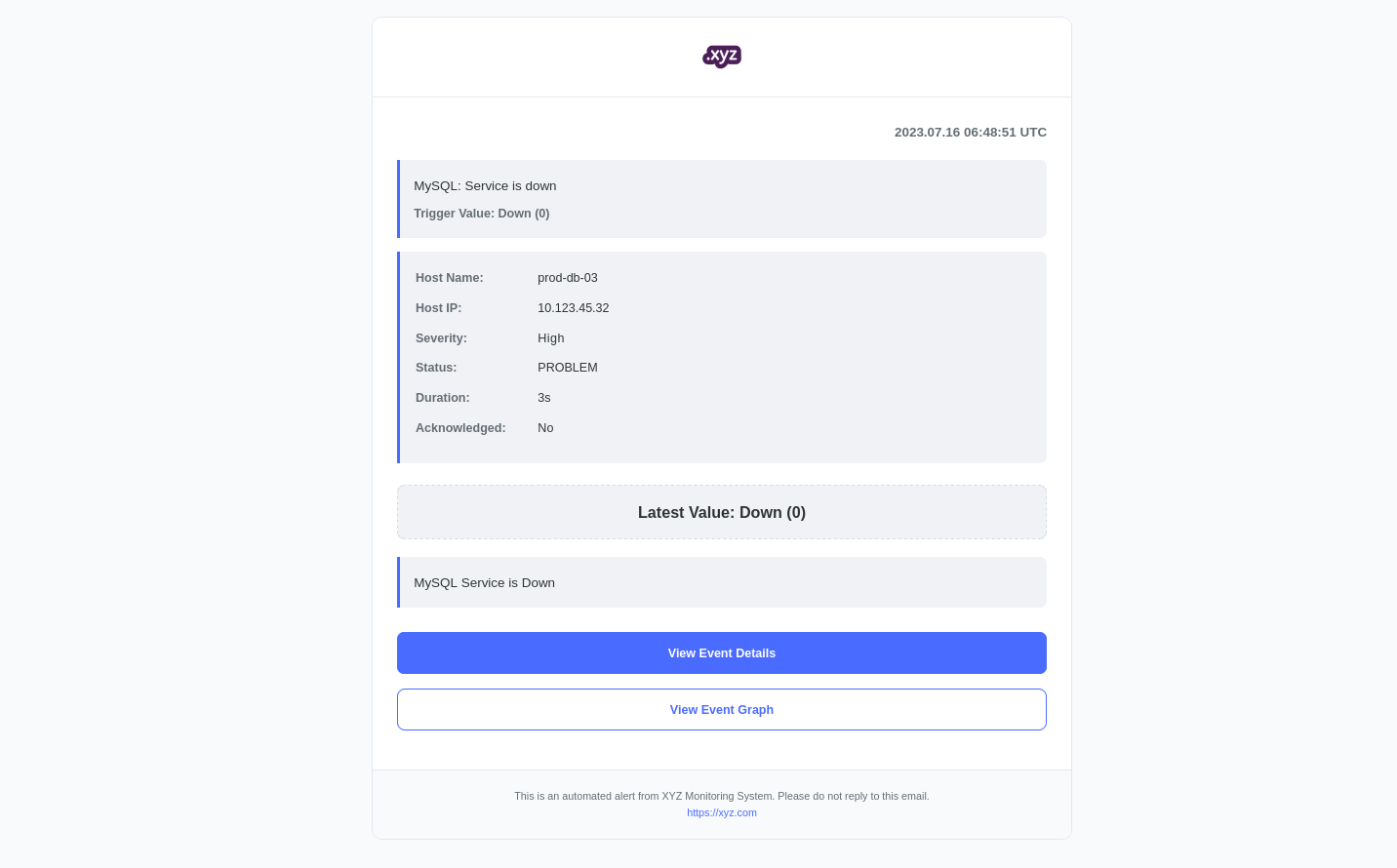The image size is (1397, 868).
Task: Click the Host IP label
Action: coord(438,308)
